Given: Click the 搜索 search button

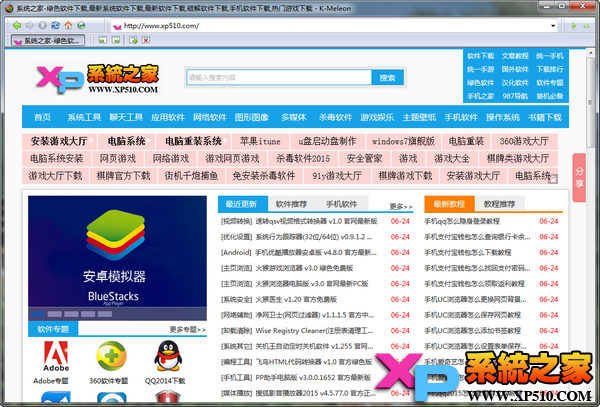Looking at the screenshot, I should [387, 78].
